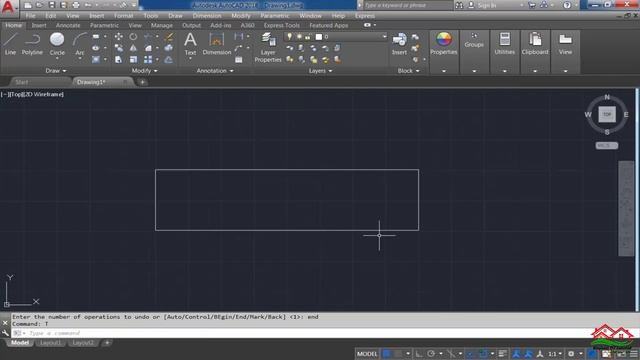Select the Line tool in Draw panel
Screen dimensions: 640x360
click(10, 44)
